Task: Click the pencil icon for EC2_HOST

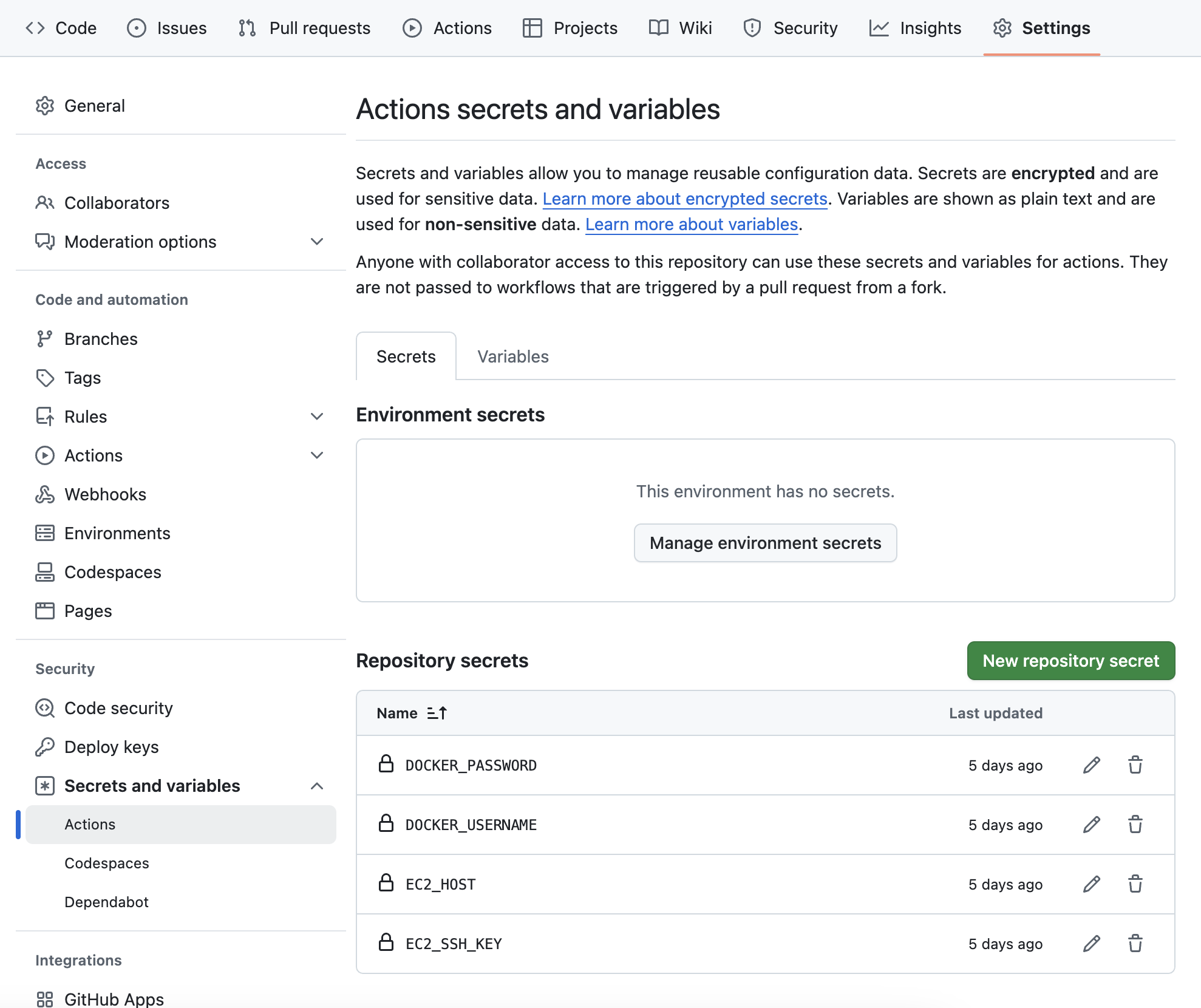Action: pos(1091,884)
